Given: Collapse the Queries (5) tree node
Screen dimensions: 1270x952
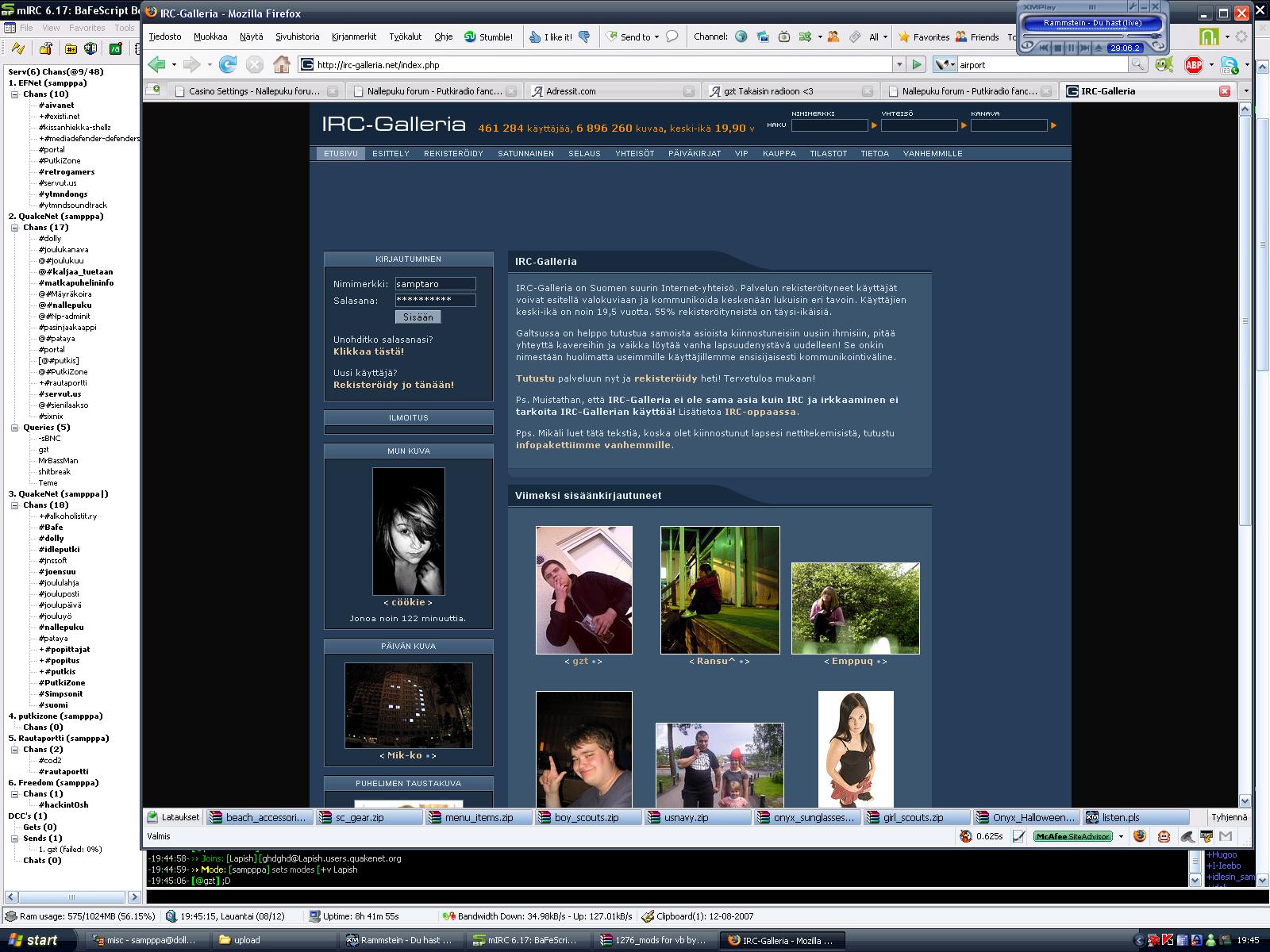Looking at the screenshot, I should coord(14,428).
